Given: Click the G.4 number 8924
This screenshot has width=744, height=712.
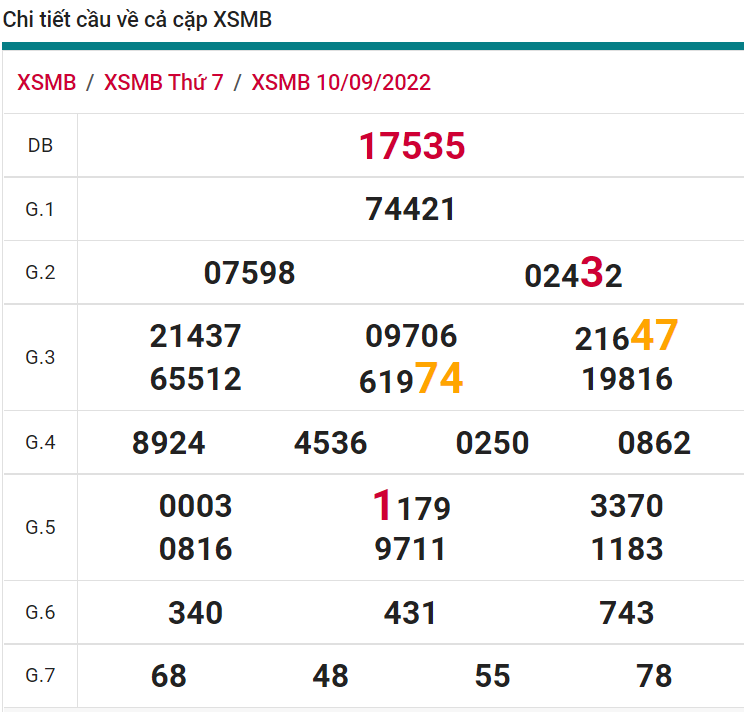Looking at the screenshot, I should tap(169, 443).
